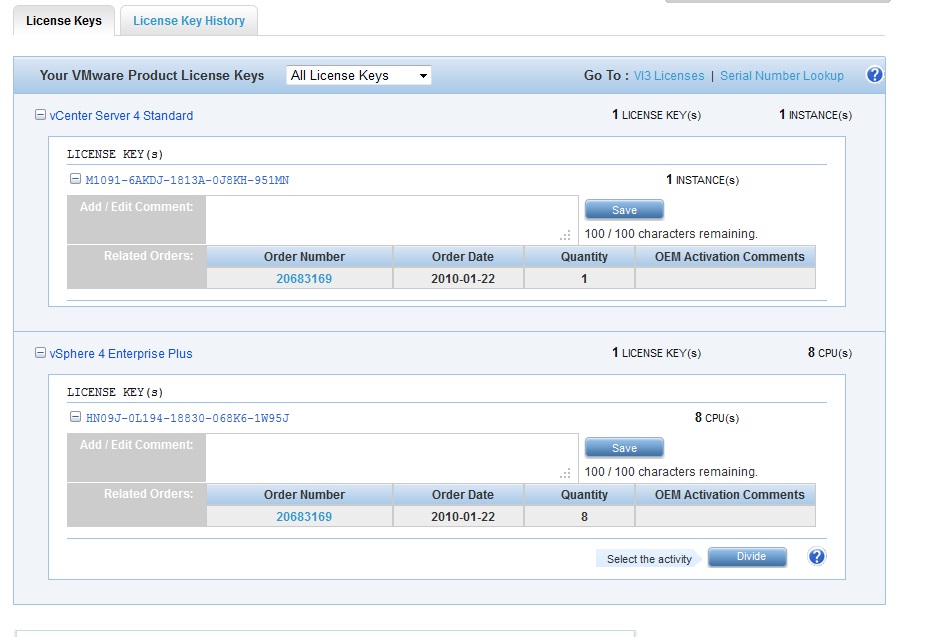Switch to the License Key History tab

tap(189, 21)
